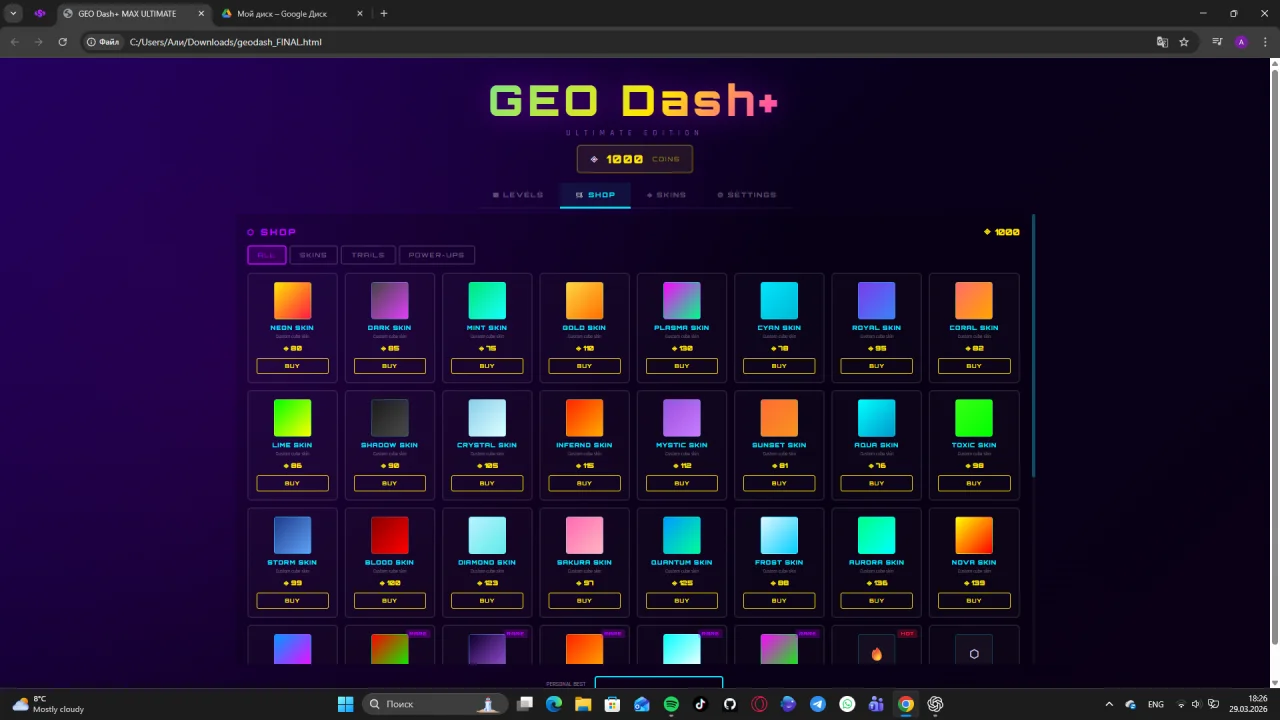Filter shop by Trails
Image resolution: width=1280 pixels, height=720 pixels.
click(368, 255)
